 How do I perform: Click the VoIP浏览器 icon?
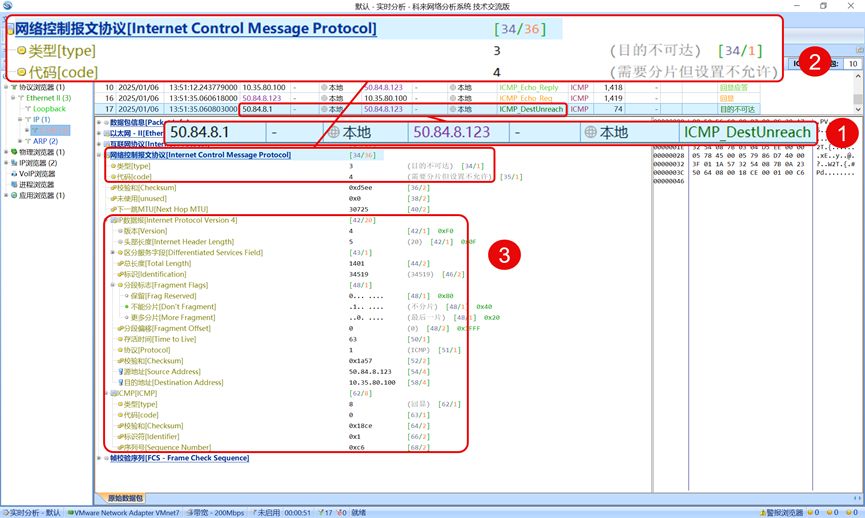pyautogui.click(x=14, y=174)
